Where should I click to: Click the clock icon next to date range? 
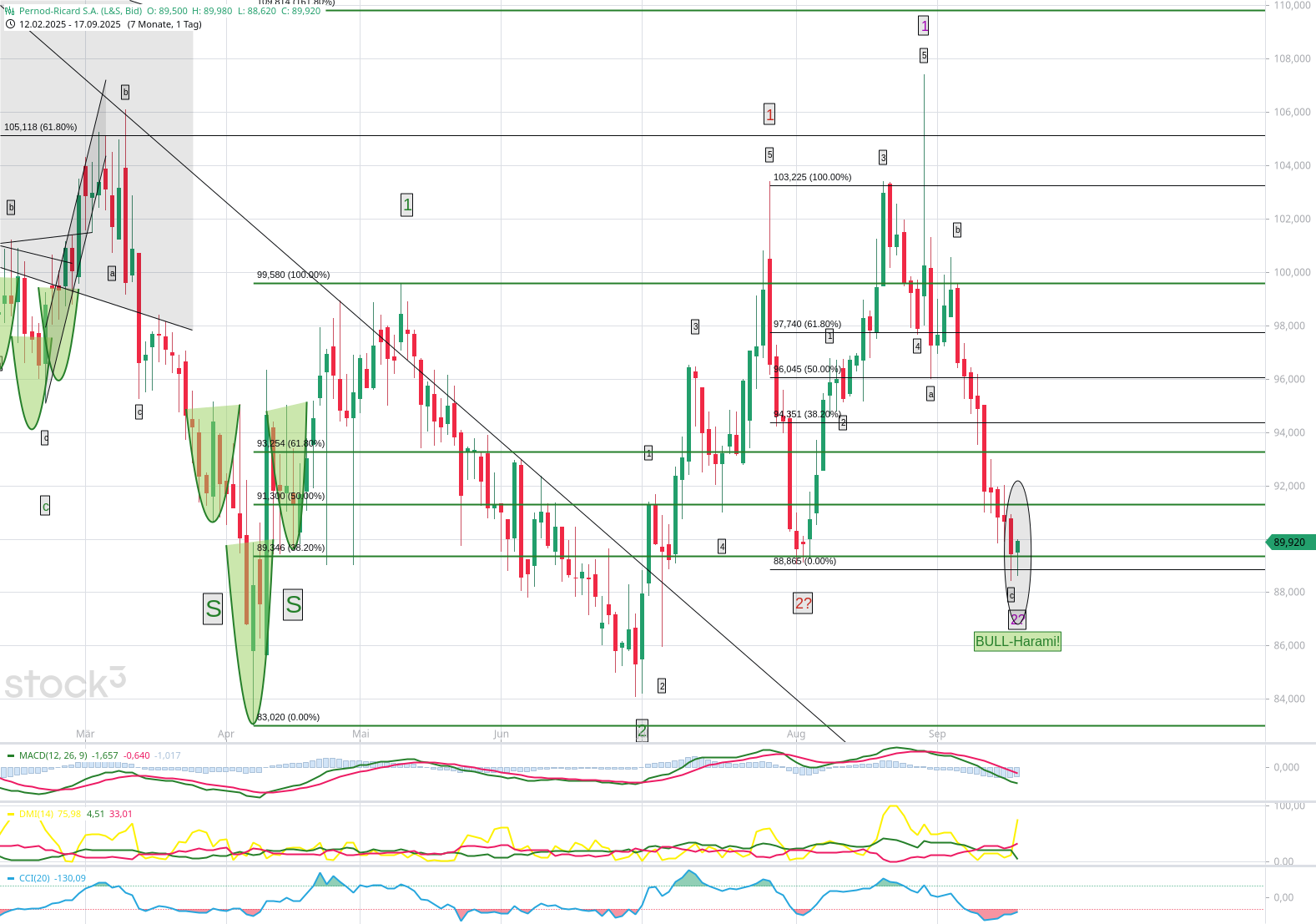[10, 24]
